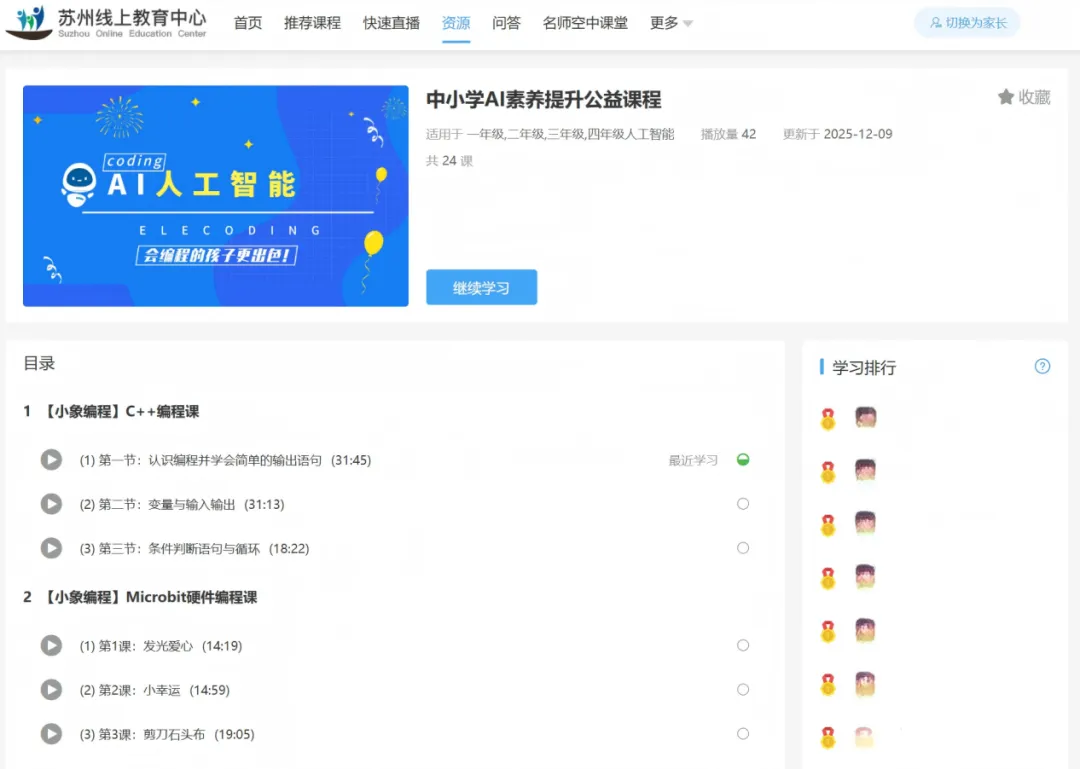
Task: Play 第3课 剪刀石头布 play icon
Action: pos(51,734)
